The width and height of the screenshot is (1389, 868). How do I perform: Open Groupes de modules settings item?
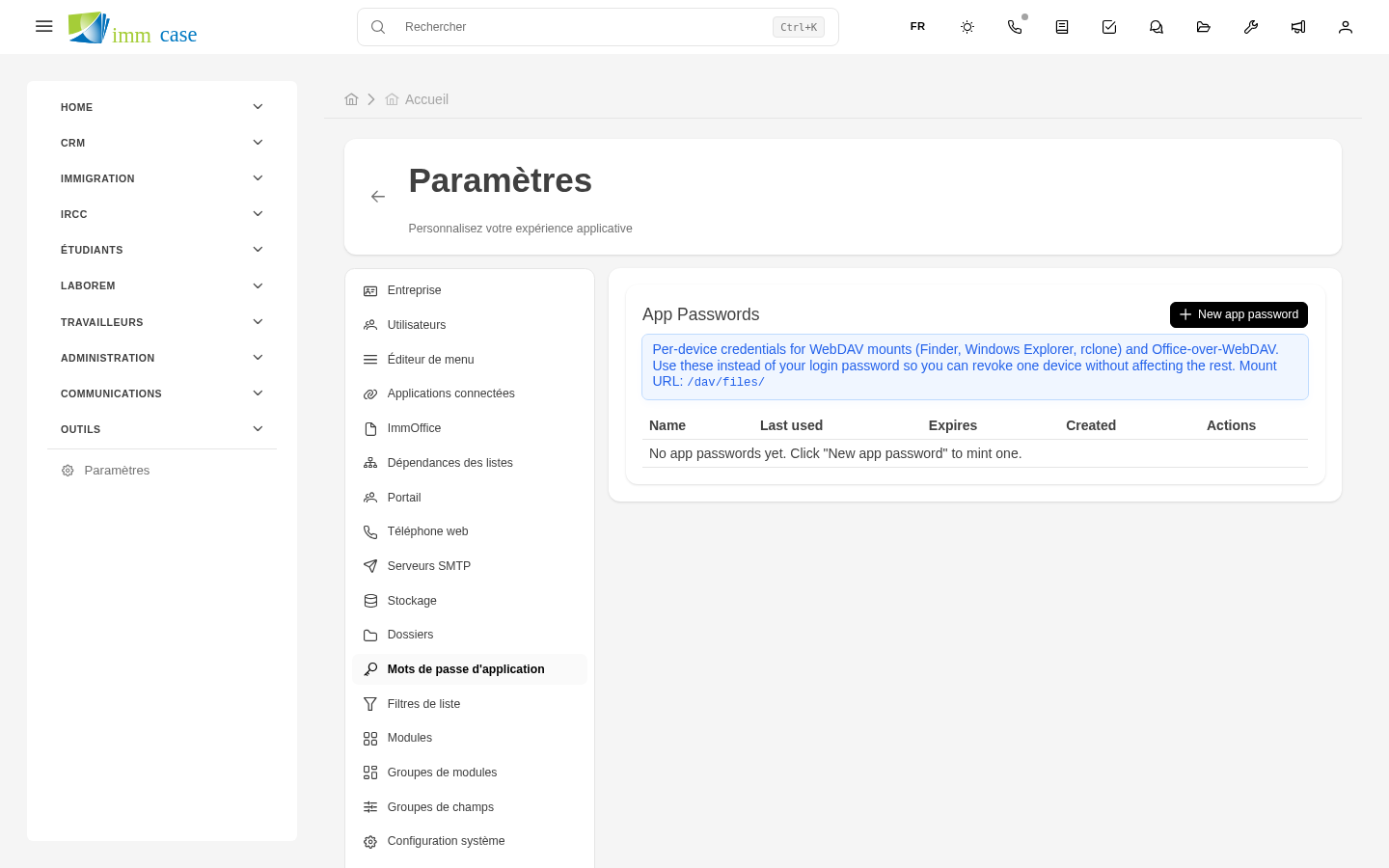(x=470, y=773)
